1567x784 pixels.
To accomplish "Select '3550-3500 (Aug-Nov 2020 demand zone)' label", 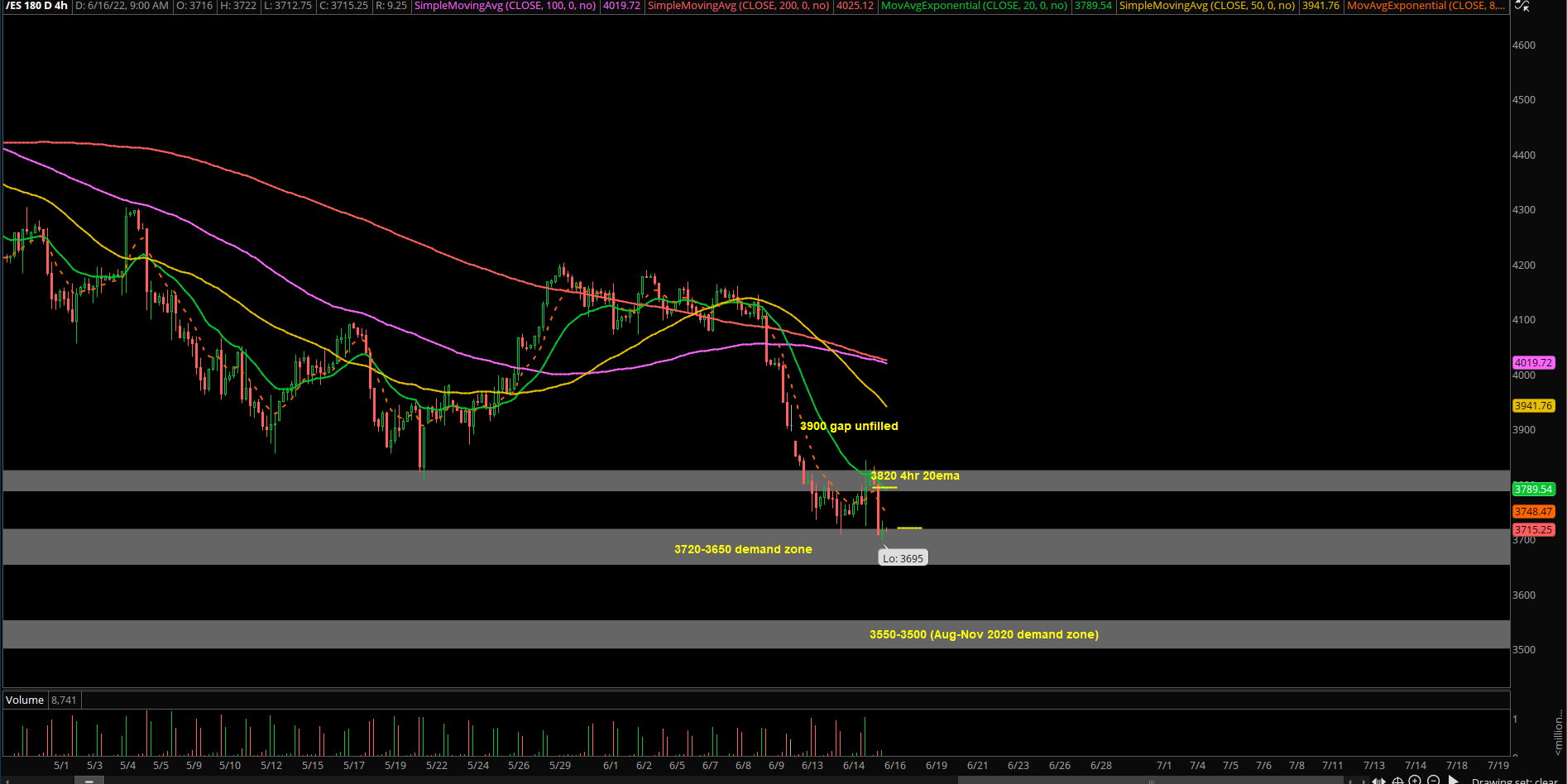I will pyautogui.click(x=984, y=634).
